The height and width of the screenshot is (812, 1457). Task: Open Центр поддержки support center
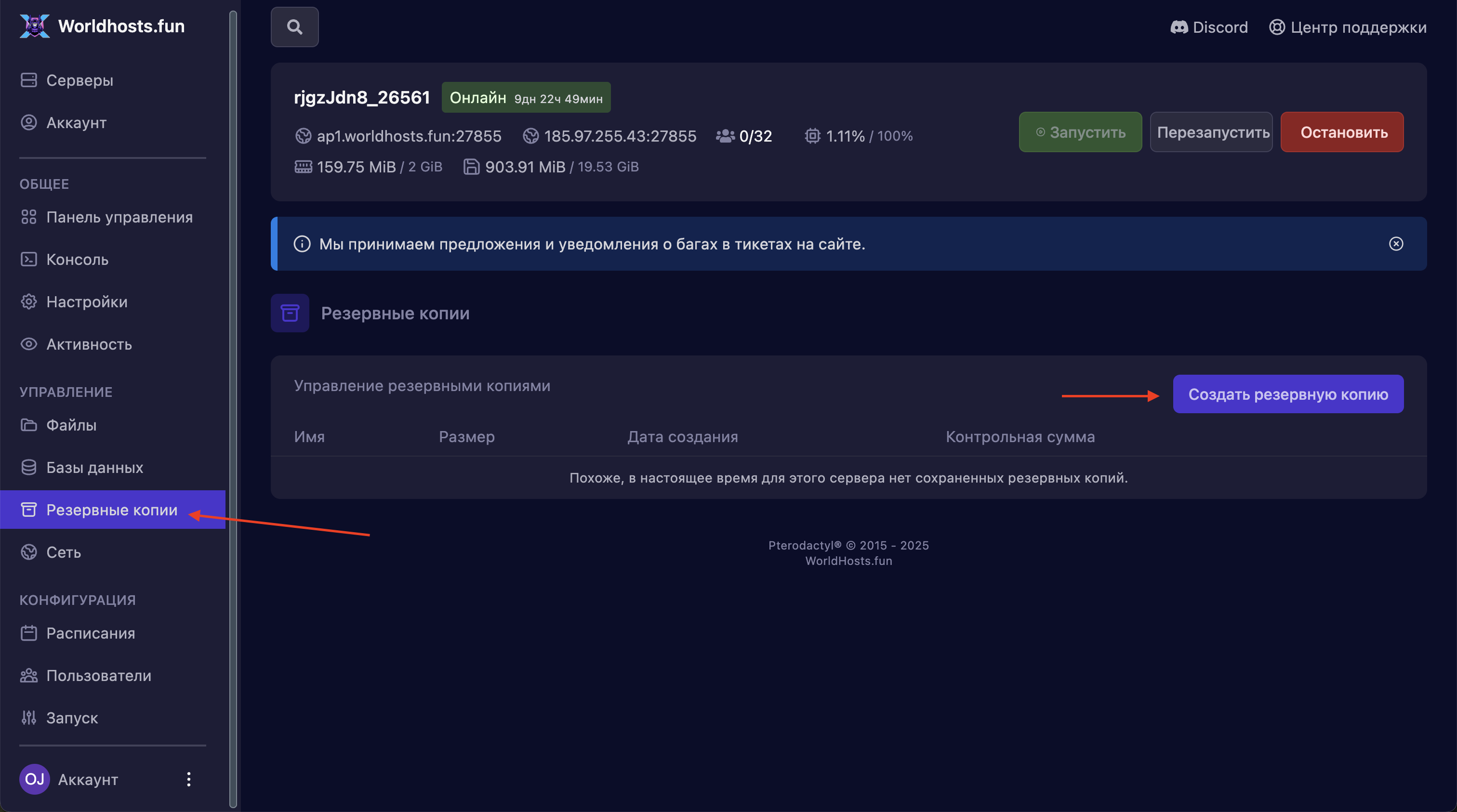click(x=1347, y=27)
